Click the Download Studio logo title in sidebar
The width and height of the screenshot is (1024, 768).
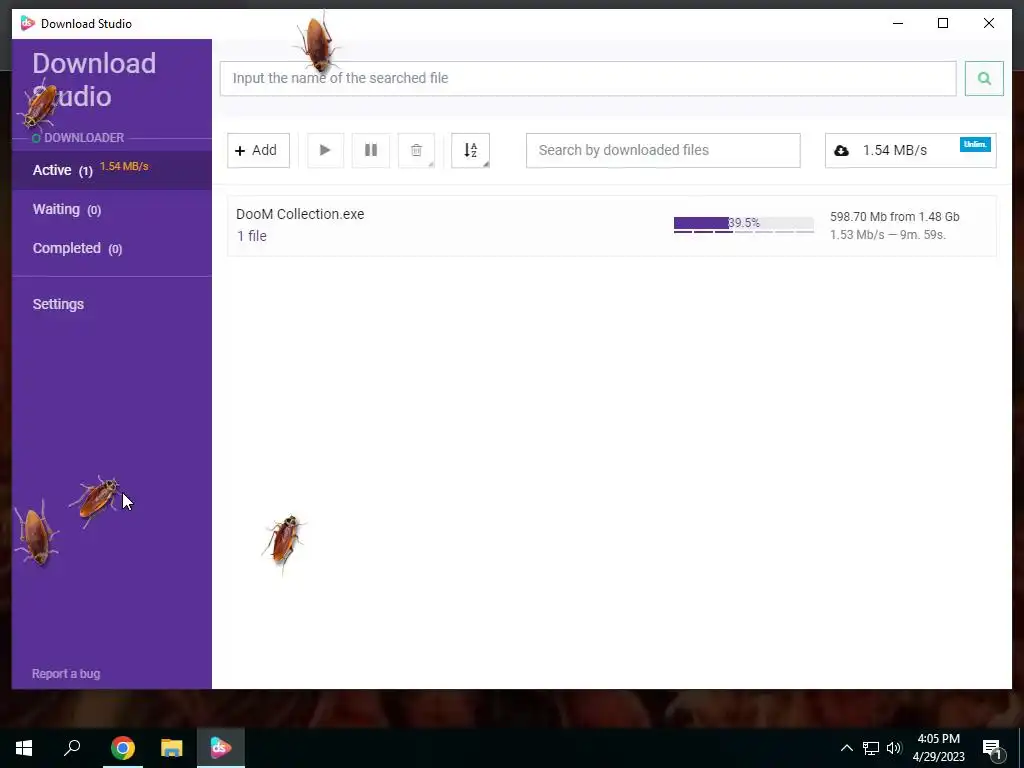(x=94, y=80)
